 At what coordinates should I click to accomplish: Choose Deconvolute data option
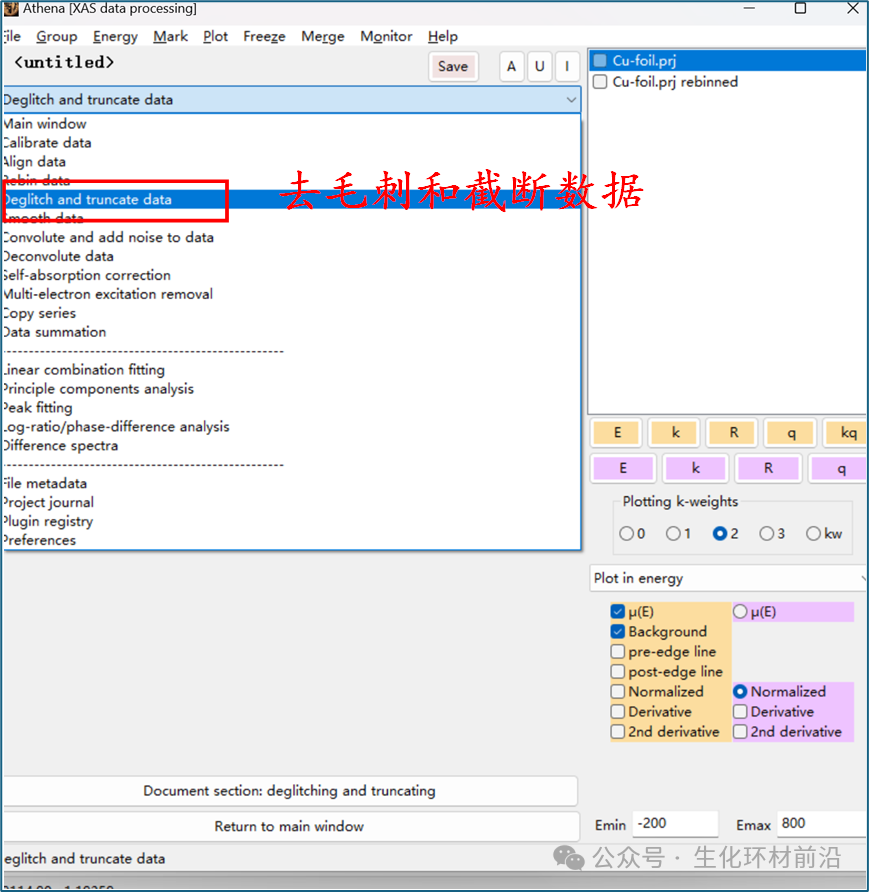tap(292, 256)
